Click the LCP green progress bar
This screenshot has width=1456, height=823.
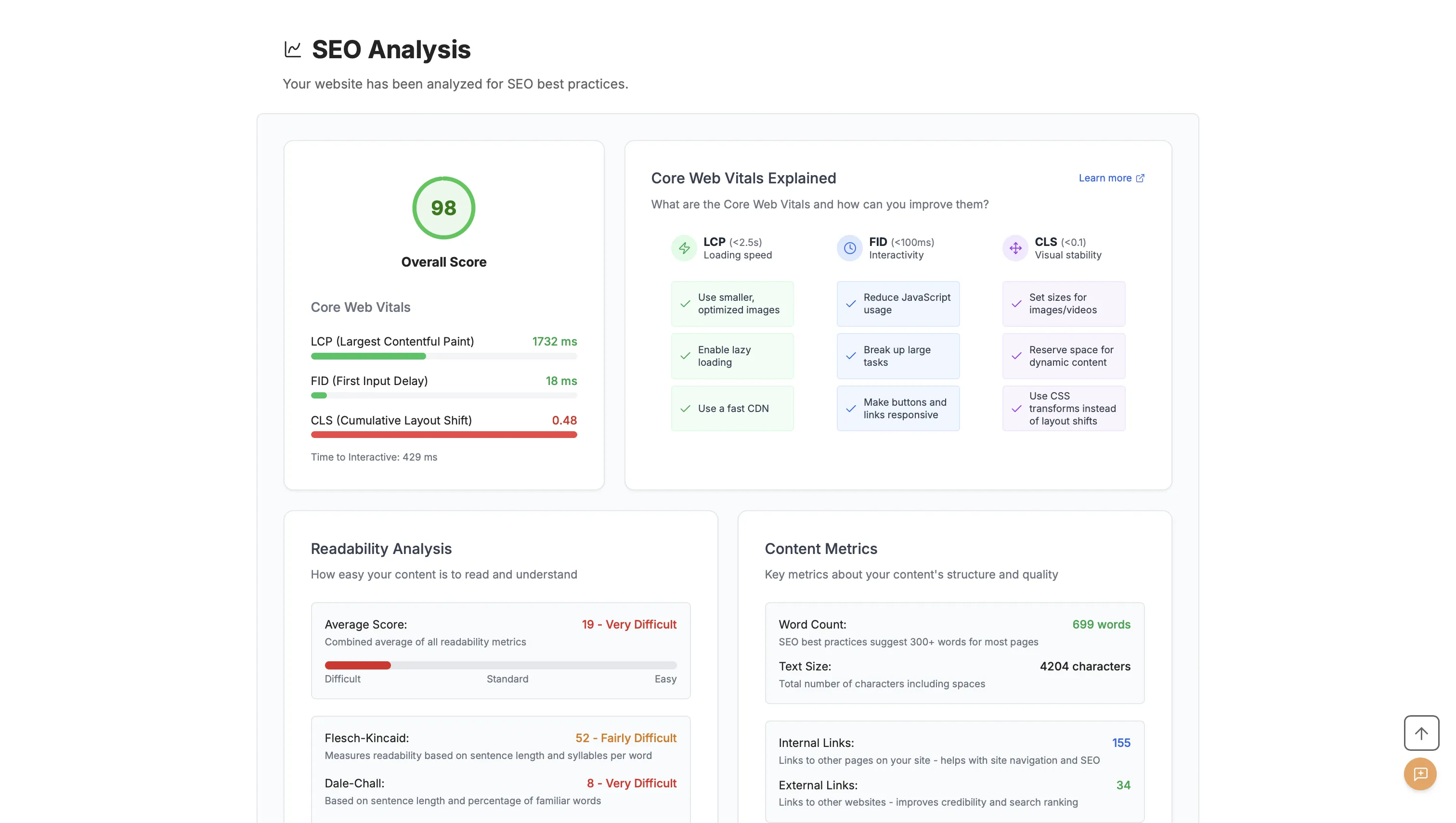(368, 356)
